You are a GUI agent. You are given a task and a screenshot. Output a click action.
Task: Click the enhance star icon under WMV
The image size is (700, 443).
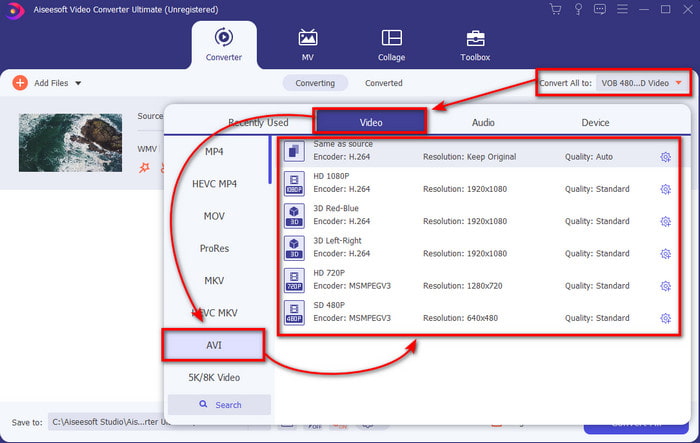coord(144,168)
